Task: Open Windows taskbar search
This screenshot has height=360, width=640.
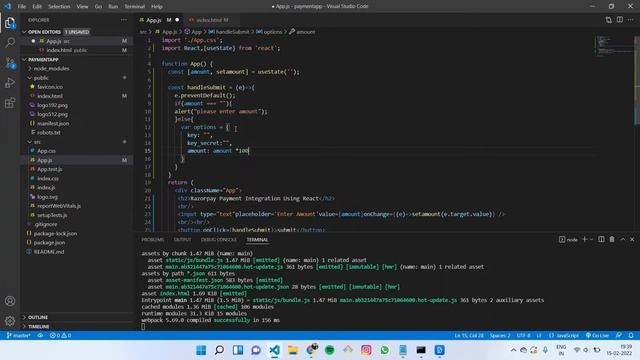Action: pyautogui.click(x=219, y=350)
